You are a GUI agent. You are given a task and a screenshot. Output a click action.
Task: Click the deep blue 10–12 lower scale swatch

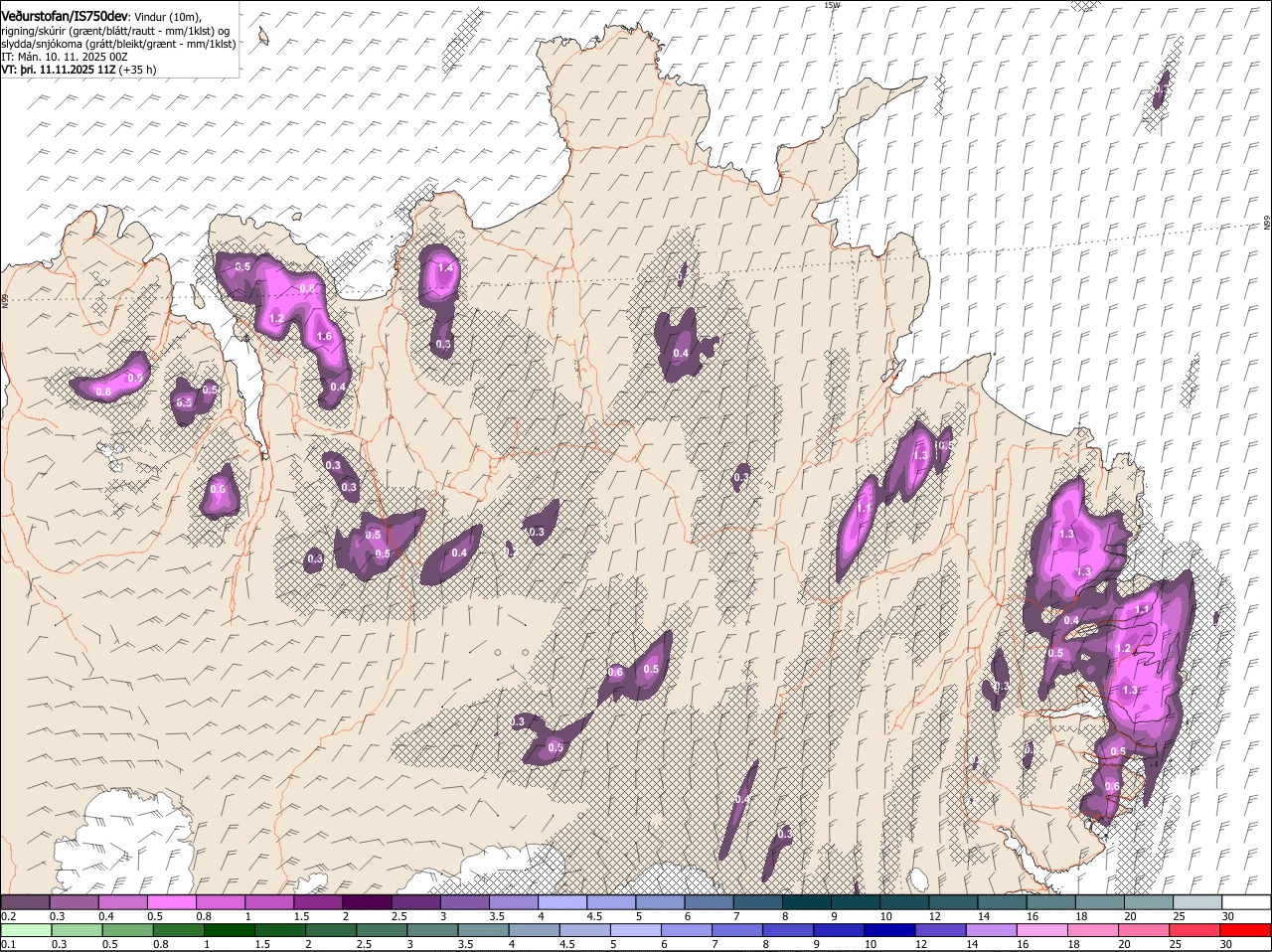tap(890, 930)
